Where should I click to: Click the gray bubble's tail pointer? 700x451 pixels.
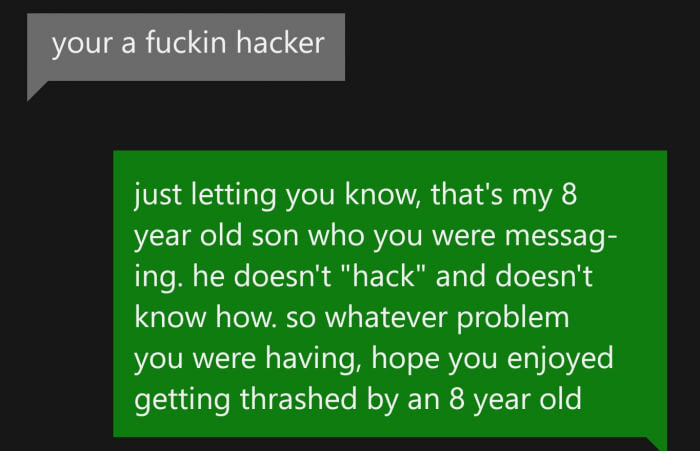tap(38, 91)
